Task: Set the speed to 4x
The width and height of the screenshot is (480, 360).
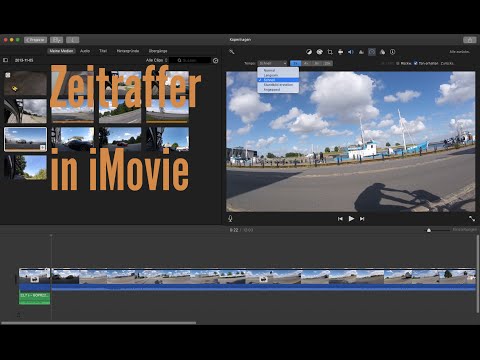Action: pos(306,63)
